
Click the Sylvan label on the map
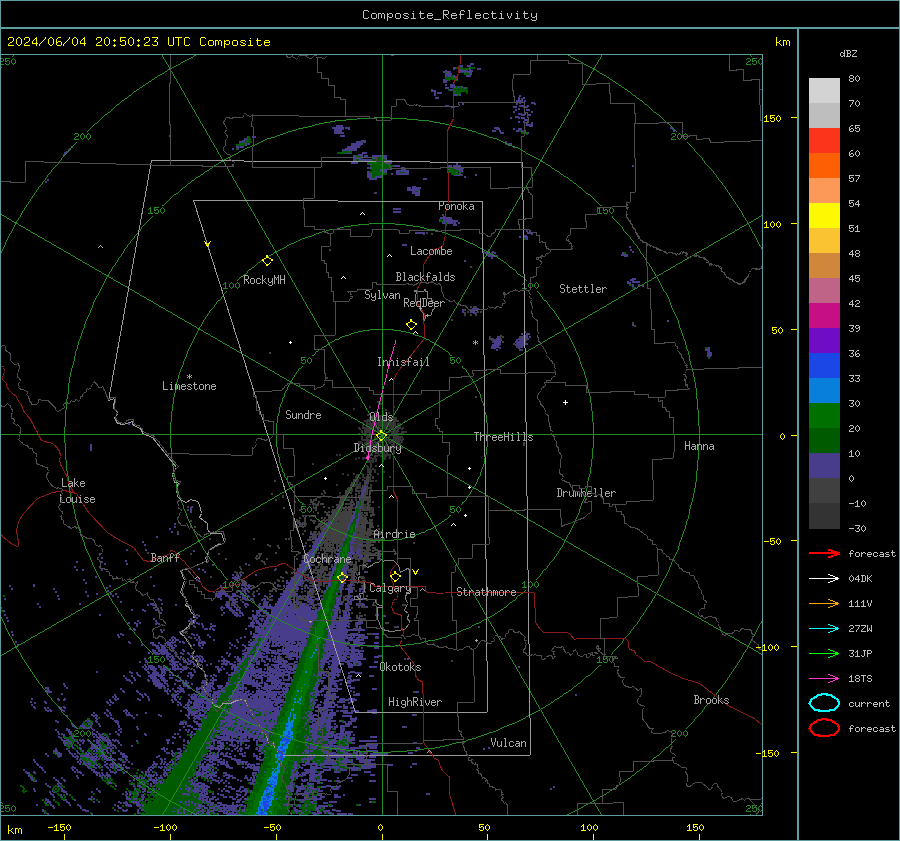(x=382, y=295)
